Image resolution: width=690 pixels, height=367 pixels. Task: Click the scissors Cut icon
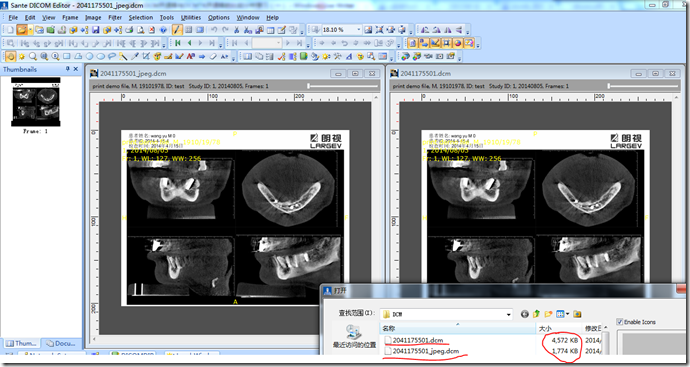(236, 30)
